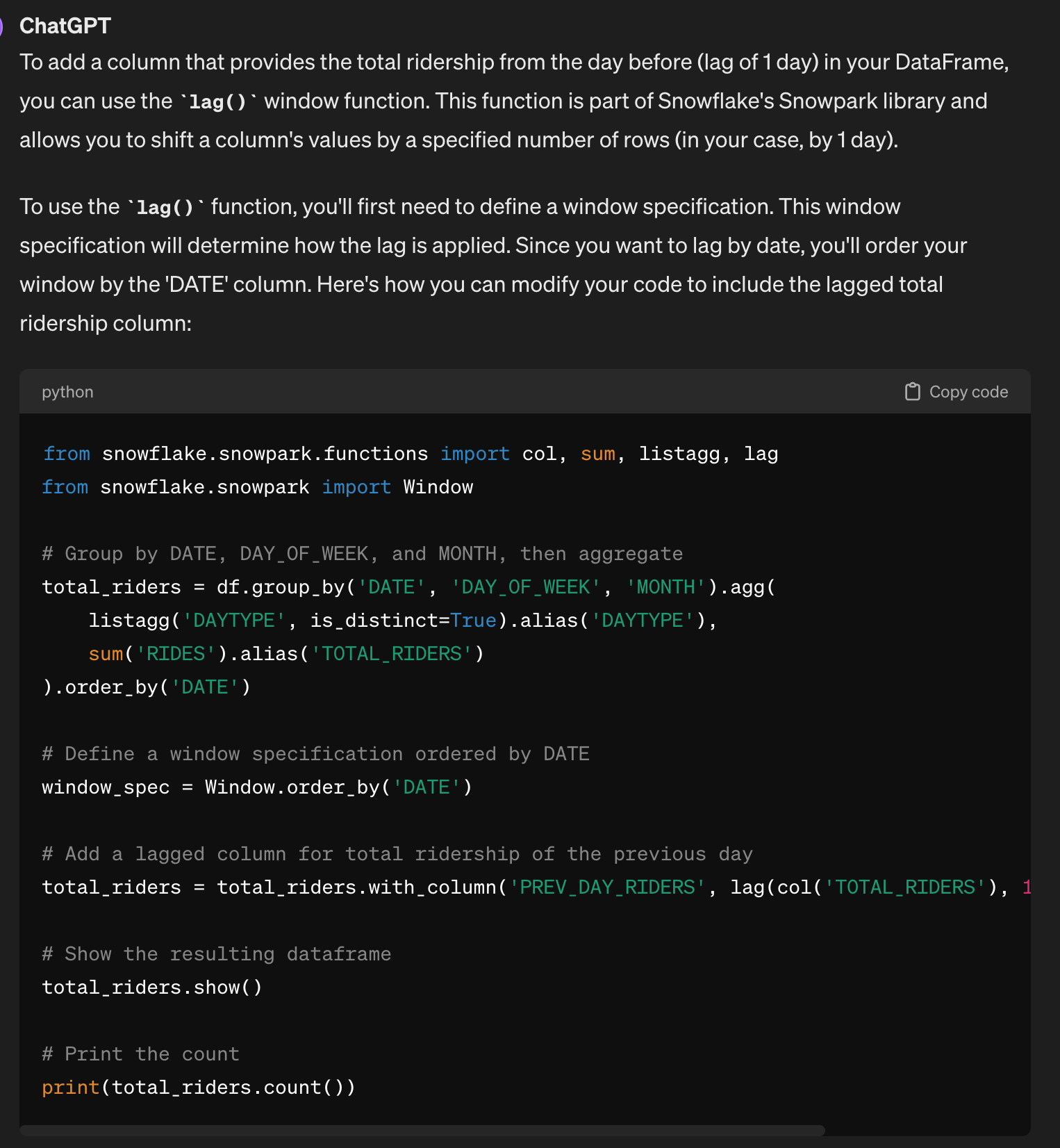Click the clipboard icon beside Copy code
The image size is (1060, 1148).
pyautogui.click(x=912, y=392)
